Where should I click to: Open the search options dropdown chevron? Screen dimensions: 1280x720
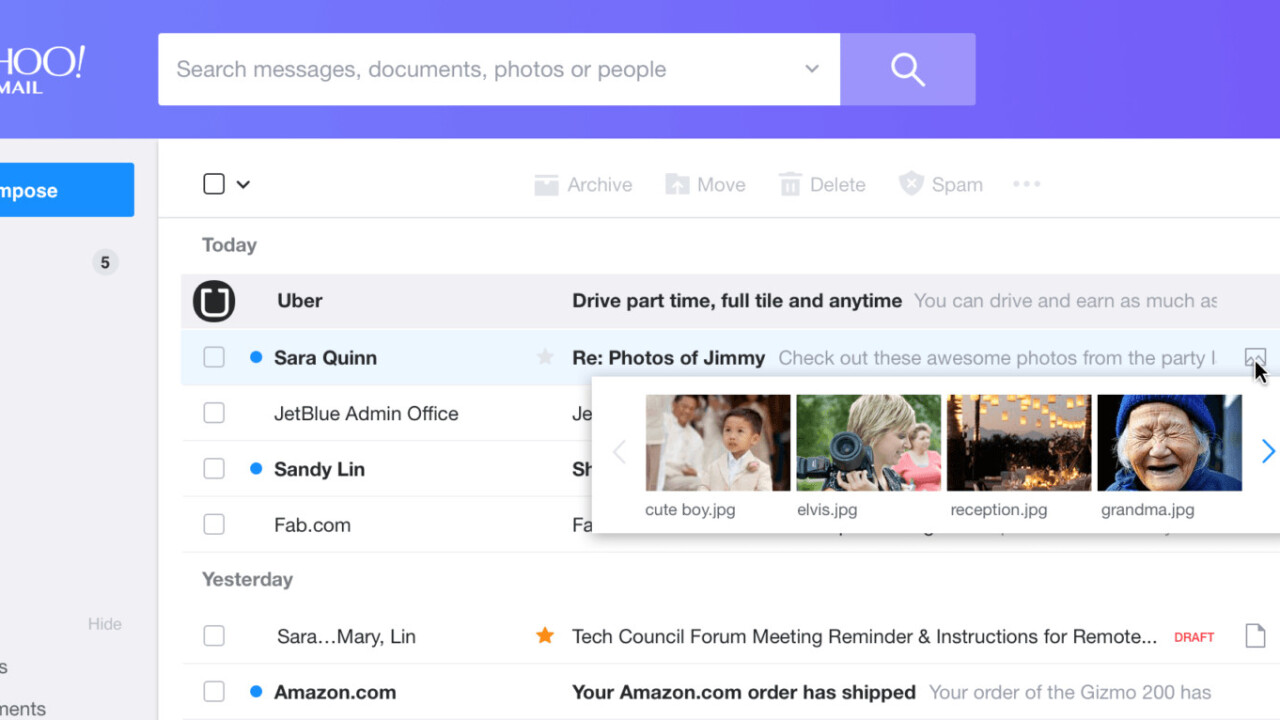tap(812, 69)
